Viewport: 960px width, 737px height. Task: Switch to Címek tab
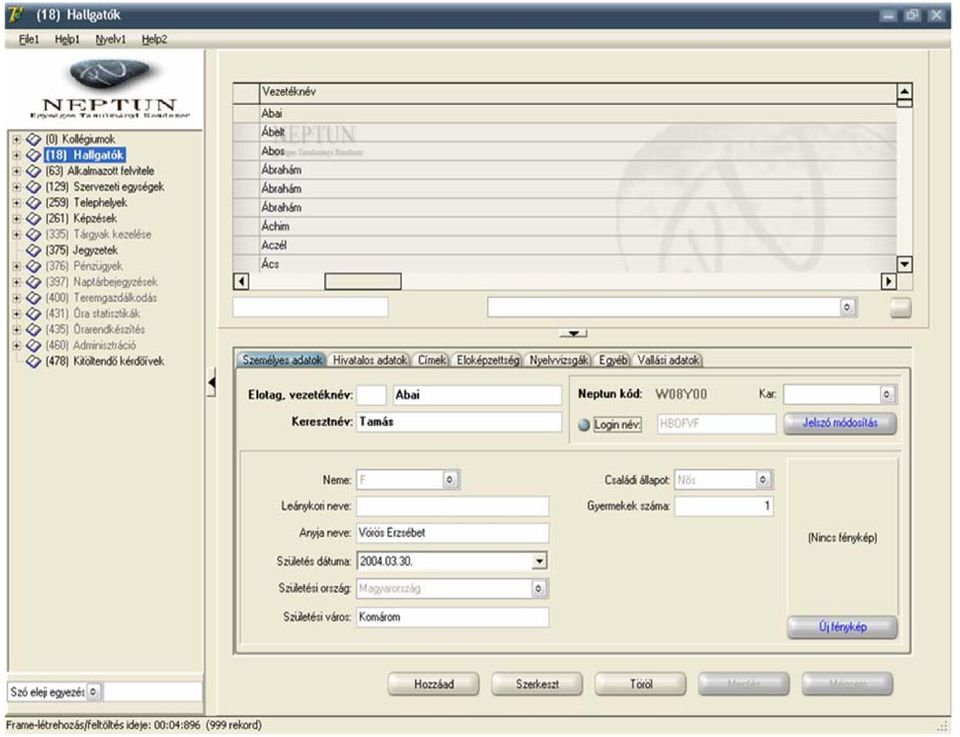point(432,361)
